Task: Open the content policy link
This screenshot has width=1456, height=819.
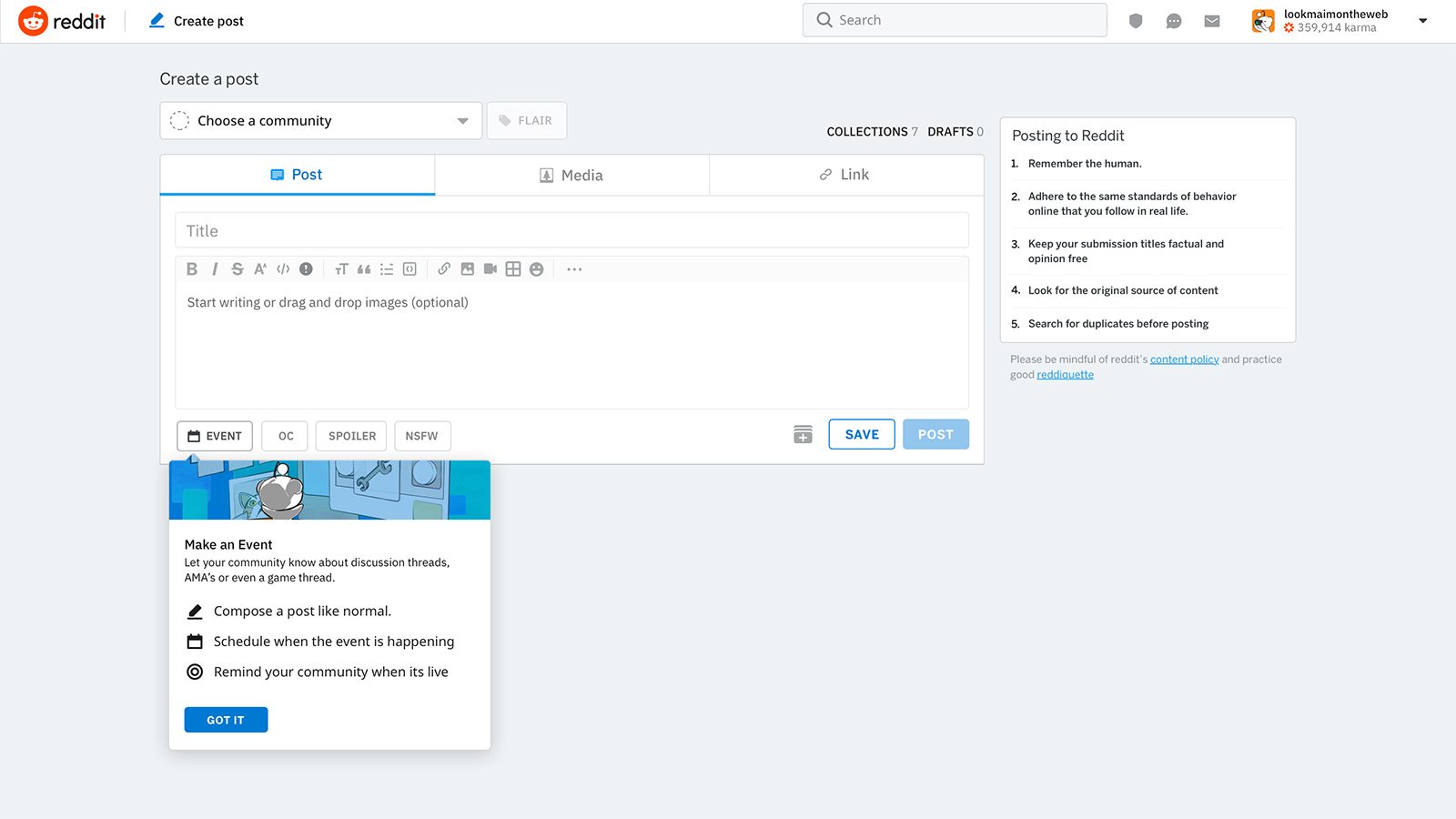Action: click(x=1184, y=359)
